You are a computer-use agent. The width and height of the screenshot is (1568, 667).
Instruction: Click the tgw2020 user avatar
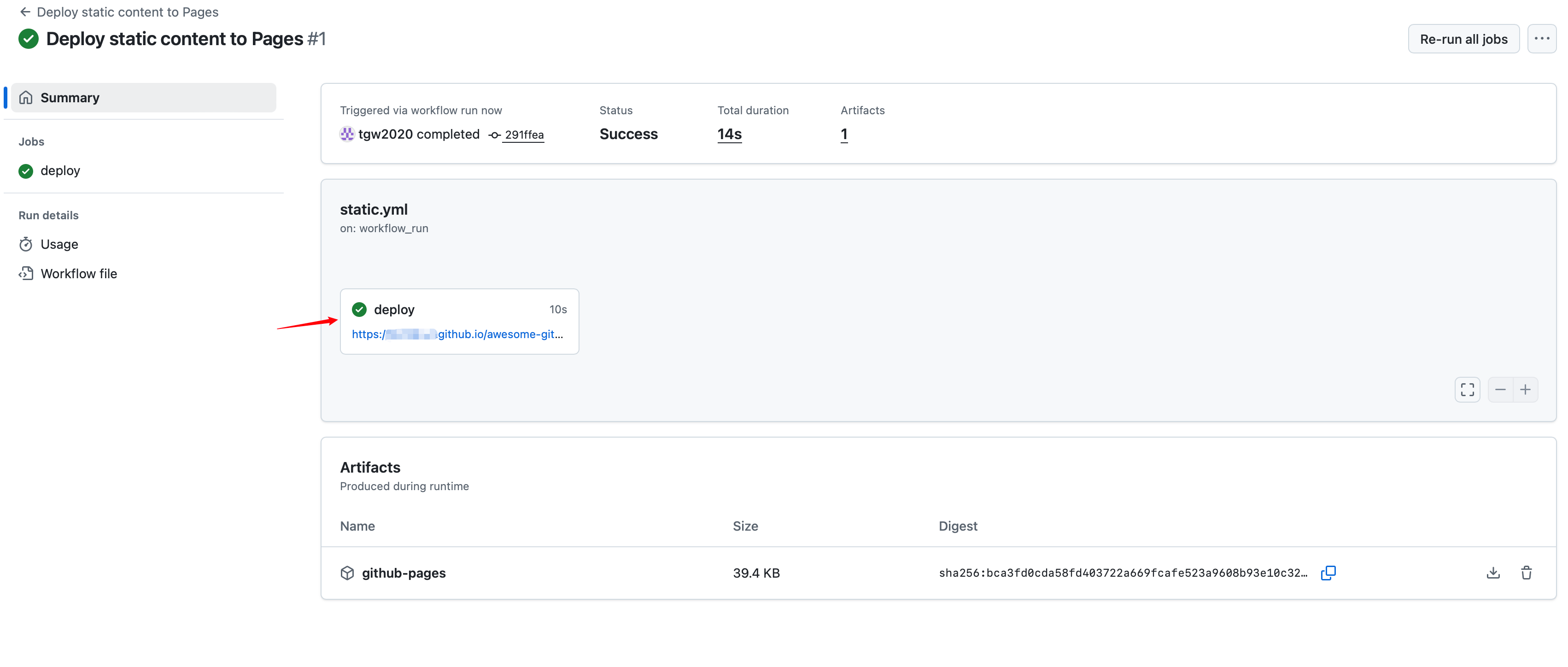[347, 134]
